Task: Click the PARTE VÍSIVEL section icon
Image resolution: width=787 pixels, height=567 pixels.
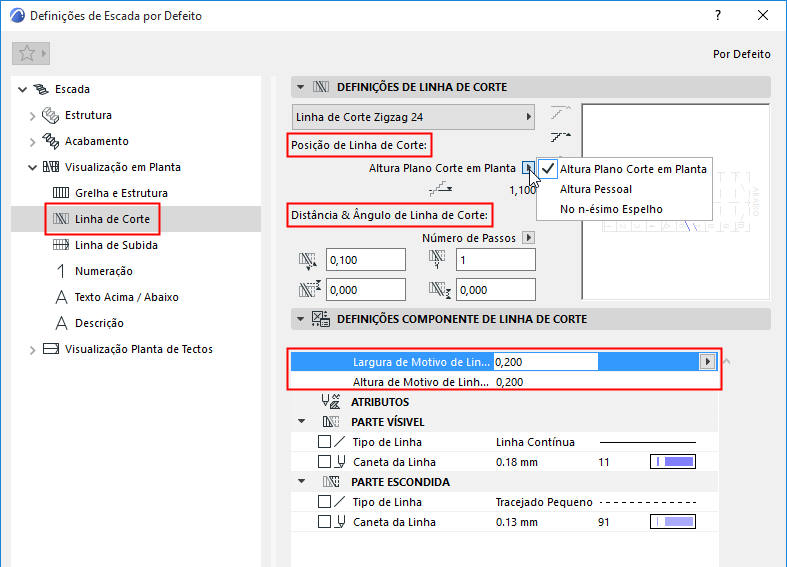Action: 331,422
